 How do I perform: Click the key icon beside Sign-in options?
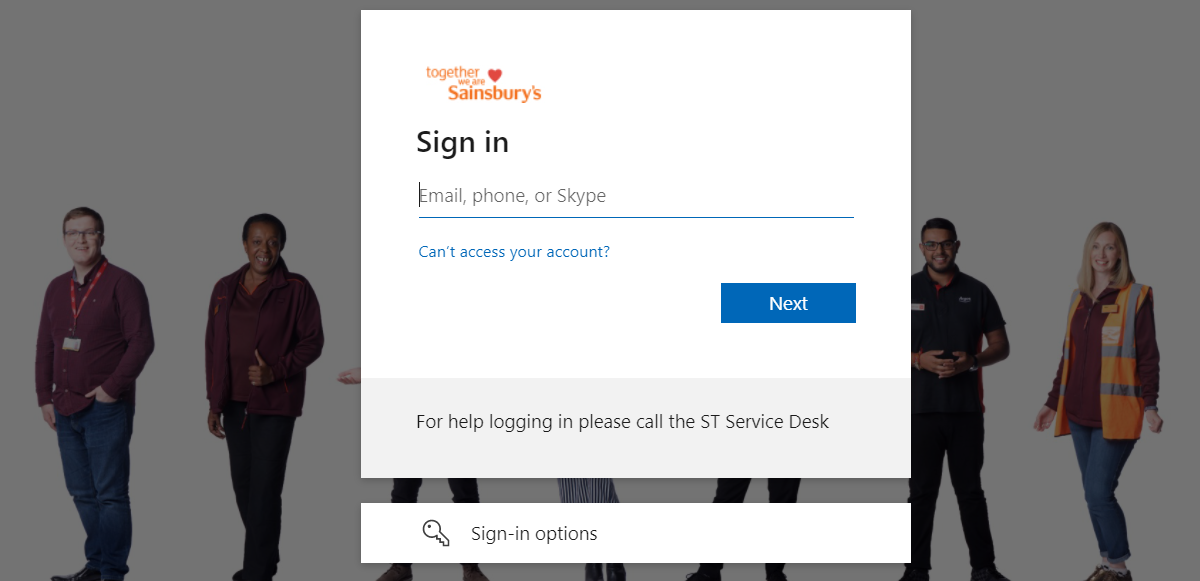pyautogui.click(x=435, y=533)
